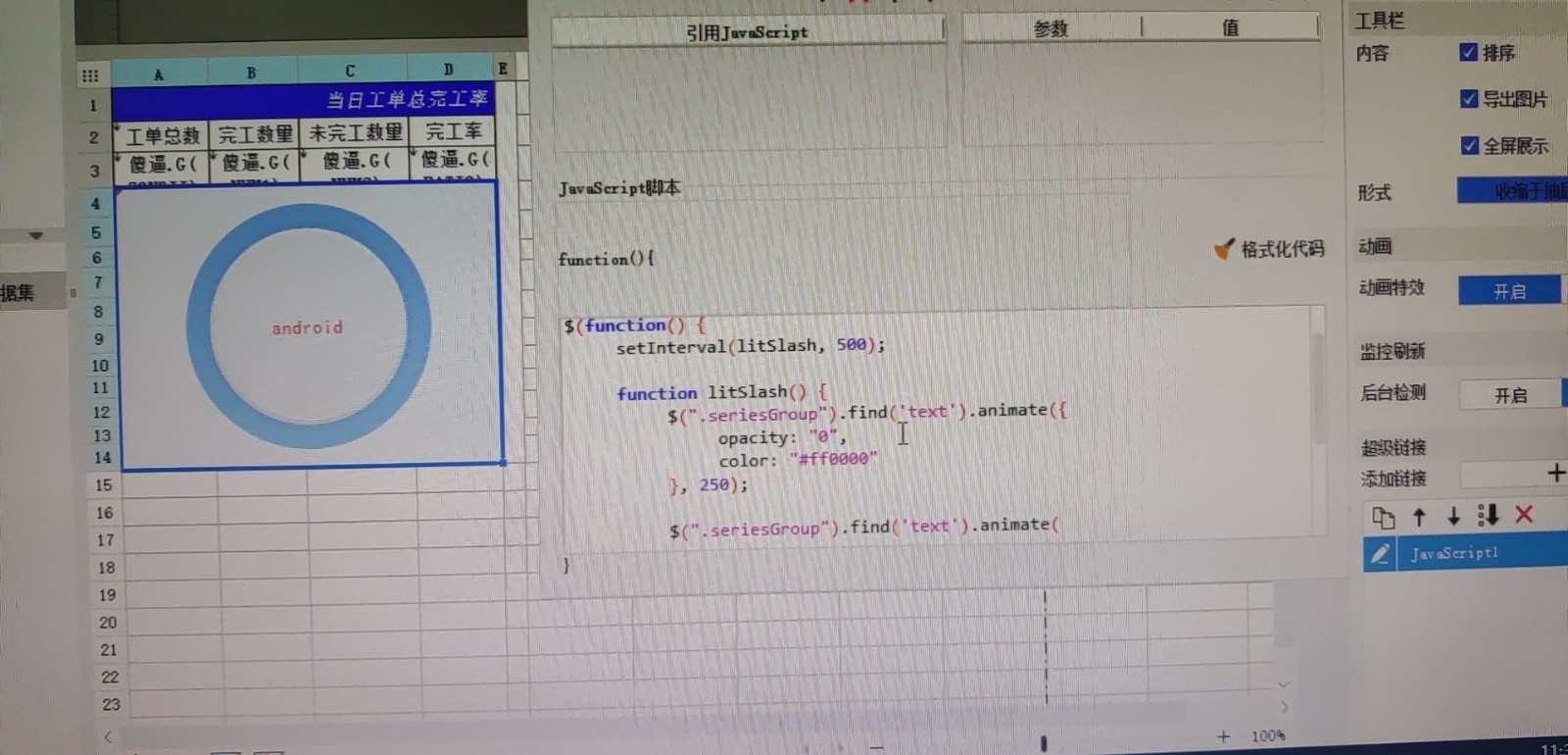Click 格式化代码 to format code
Image resolution: width=1568 pixels, height=755 pixels.
click(x=1270, y=249)
